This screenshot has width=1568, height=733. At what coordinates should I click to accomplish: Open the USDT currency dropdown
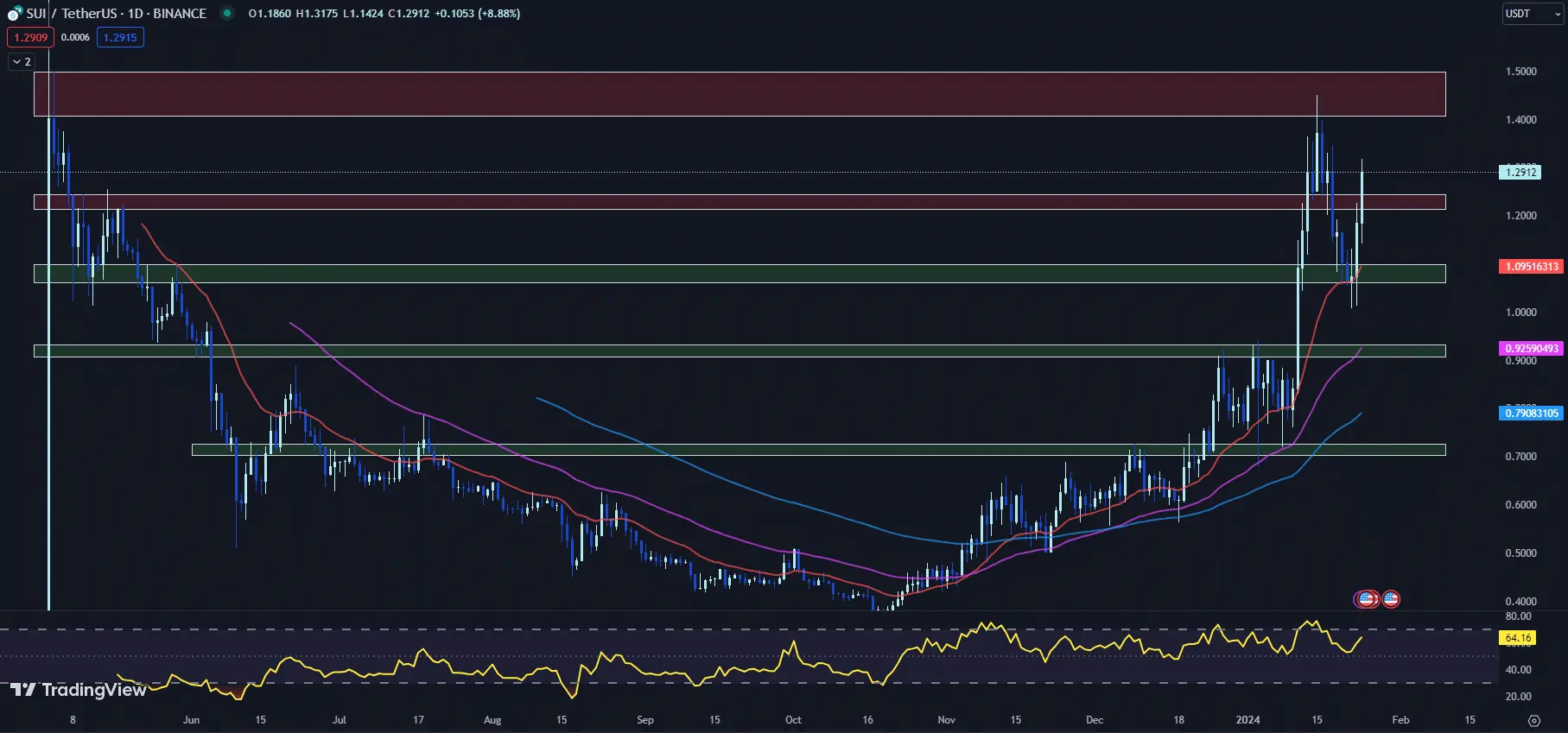1533,14
